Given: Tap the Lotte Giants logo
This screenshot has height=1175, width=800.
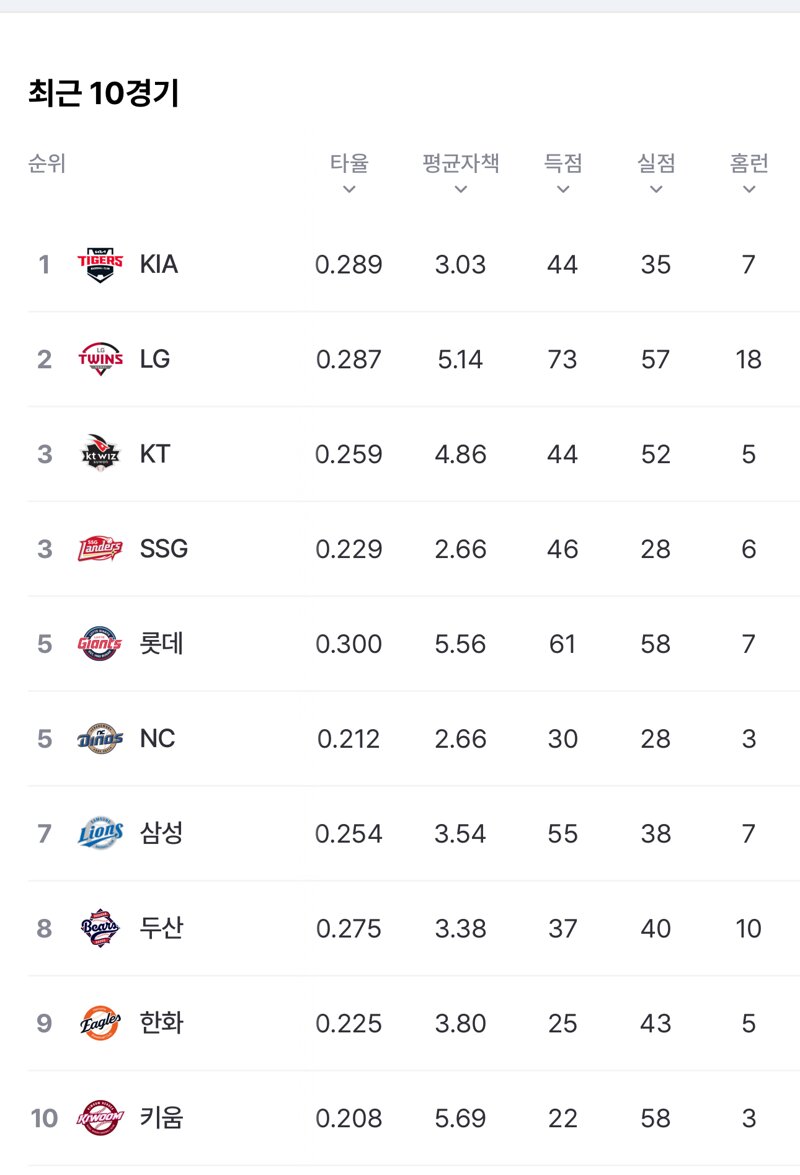Looking at the screenshot, I should click(100, 644).
